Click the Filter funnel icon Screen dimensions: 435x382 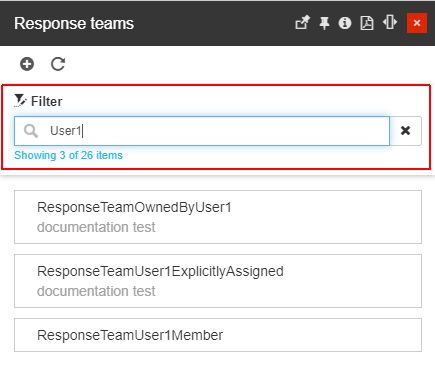20,100
